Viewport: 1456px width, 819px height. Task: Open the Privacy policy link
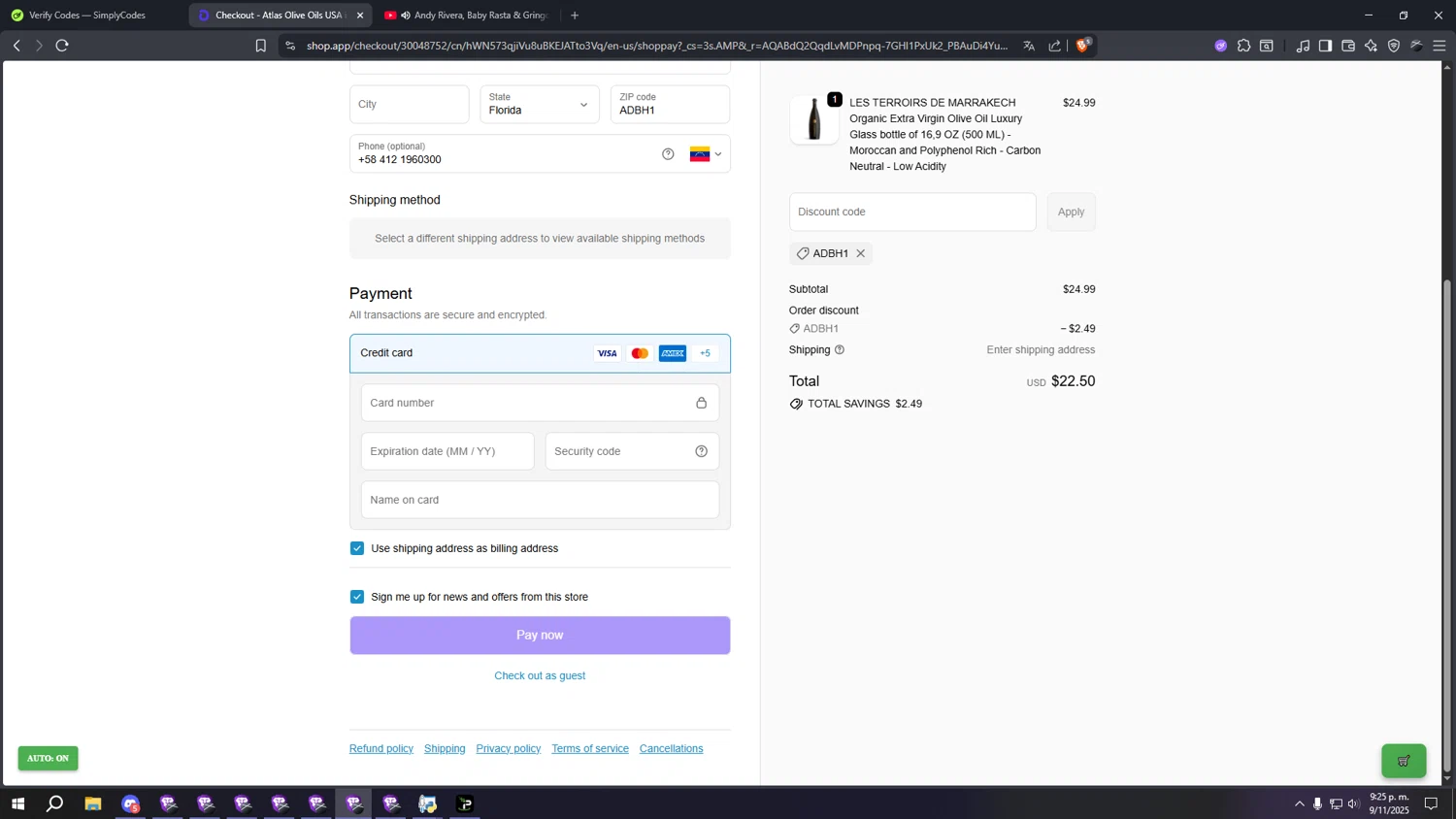click(509, 749)
